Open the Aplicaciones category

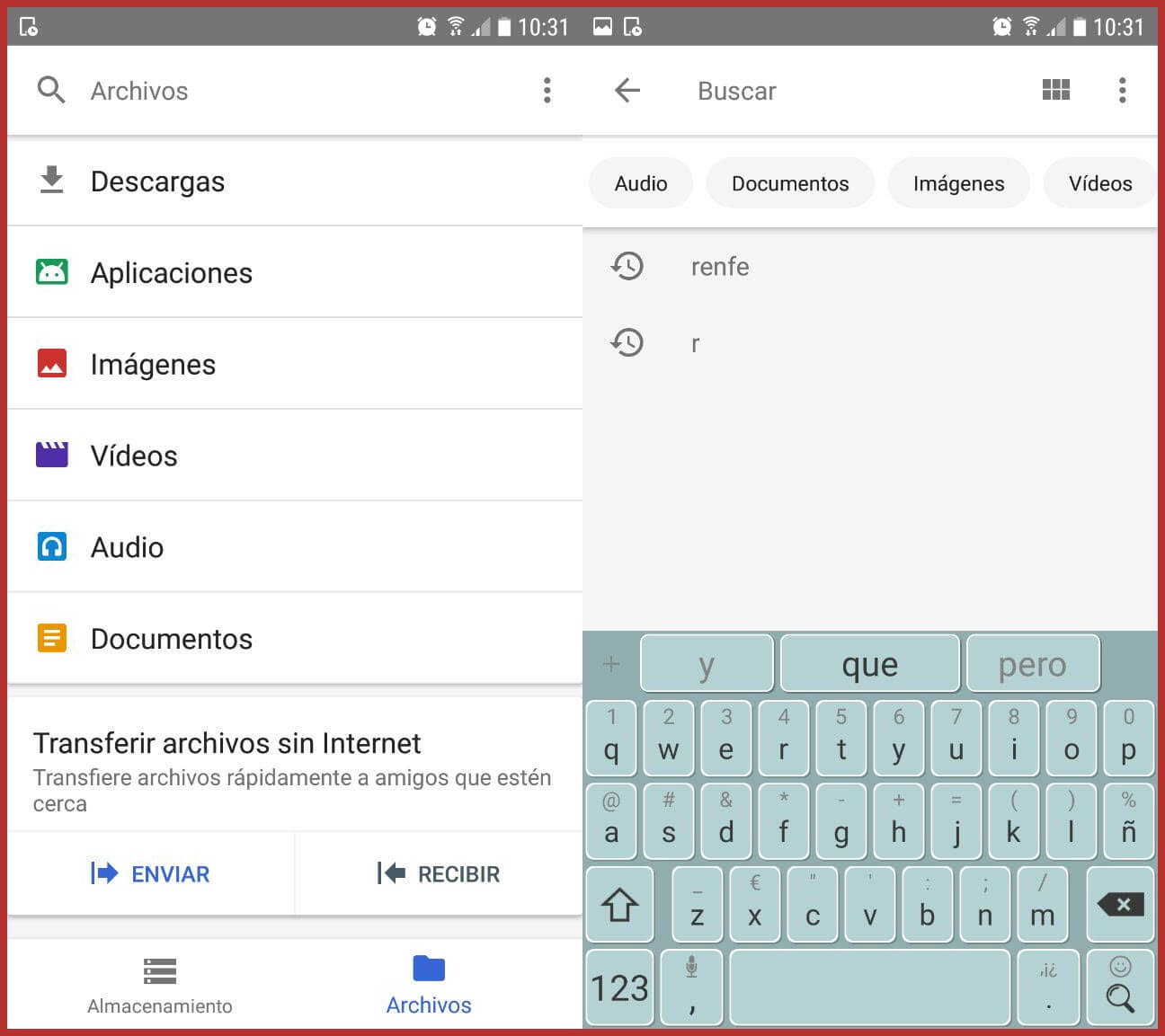(171, 273)
